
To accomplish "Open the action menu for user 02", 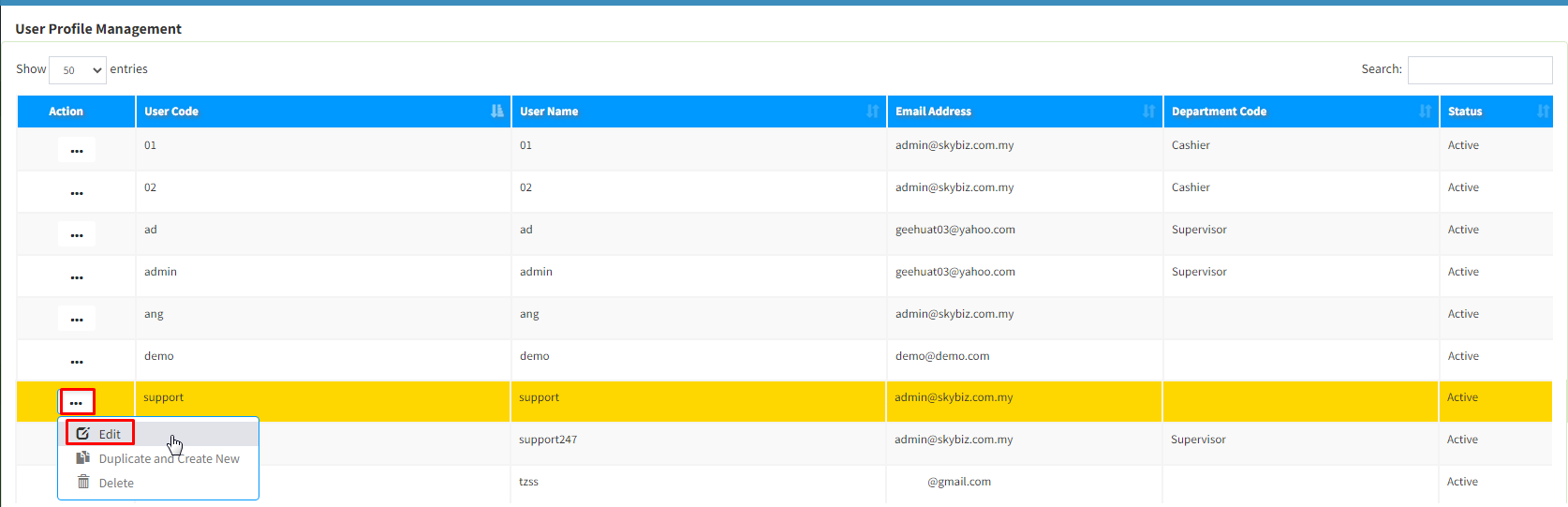I will tap(77, 192).
